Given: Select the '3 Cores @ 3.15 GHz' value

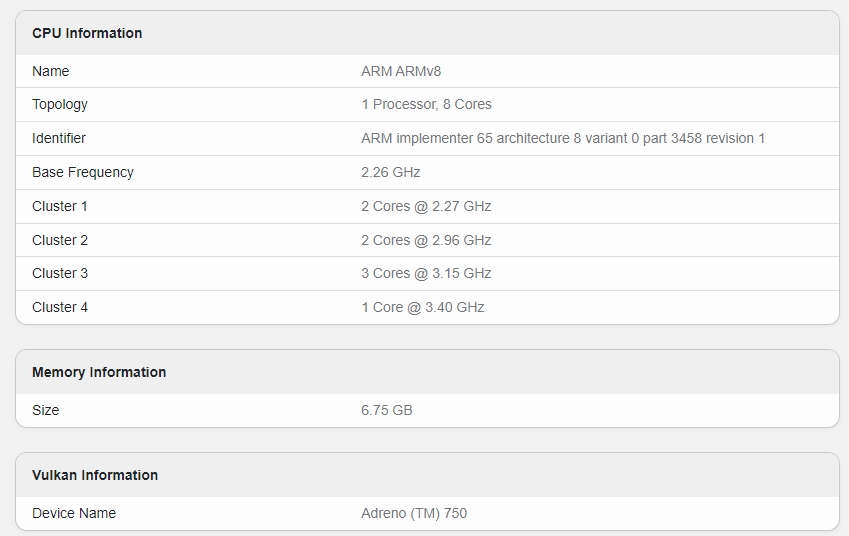Looking at the screenshot, I should (x=426, y=273).
